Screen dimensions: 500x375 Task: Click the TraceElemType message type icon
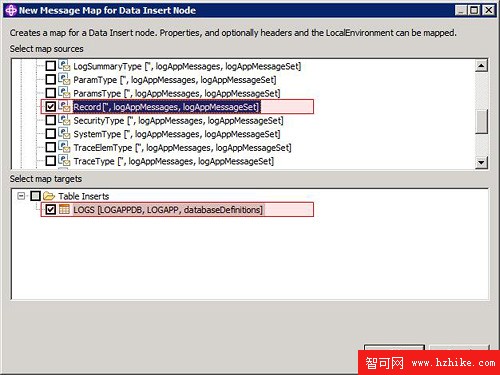pyautogui.click(x=64, y=147)
